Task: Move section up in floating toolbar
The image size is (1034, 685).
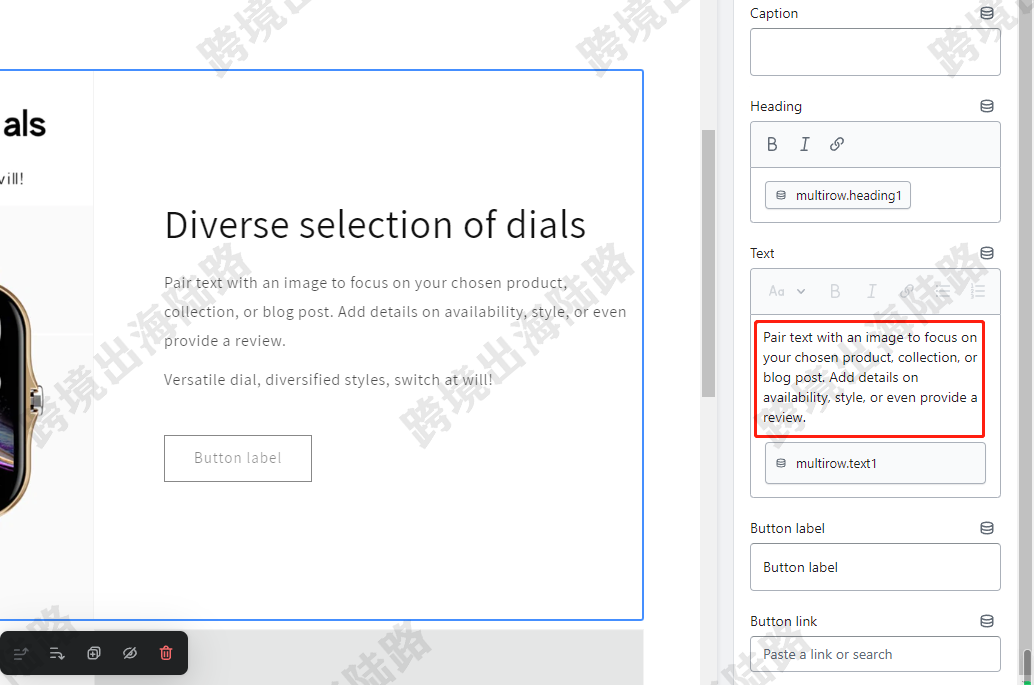Action: 20,653
